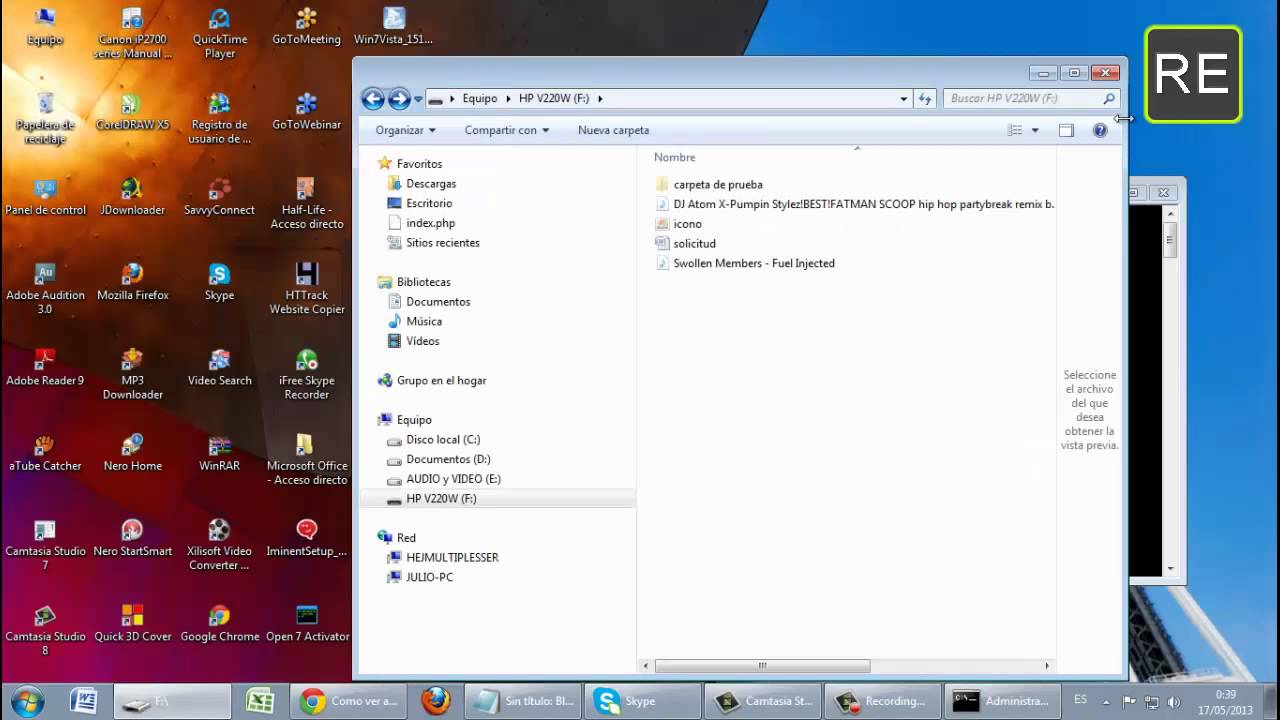Open Camtasia Studio 7 desktop icon
Screen dimensions: 1280x720
45,543
